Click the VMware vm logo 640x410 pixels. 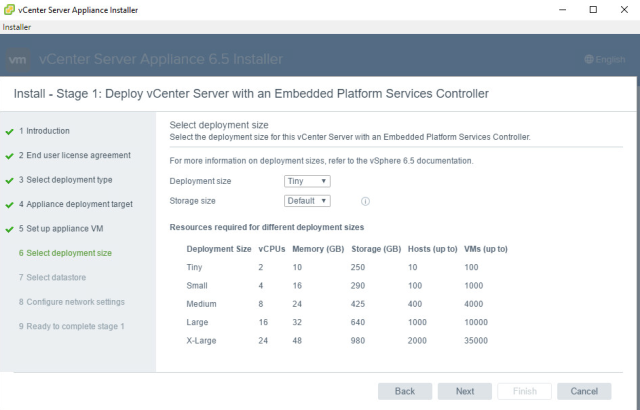(18, 60)
